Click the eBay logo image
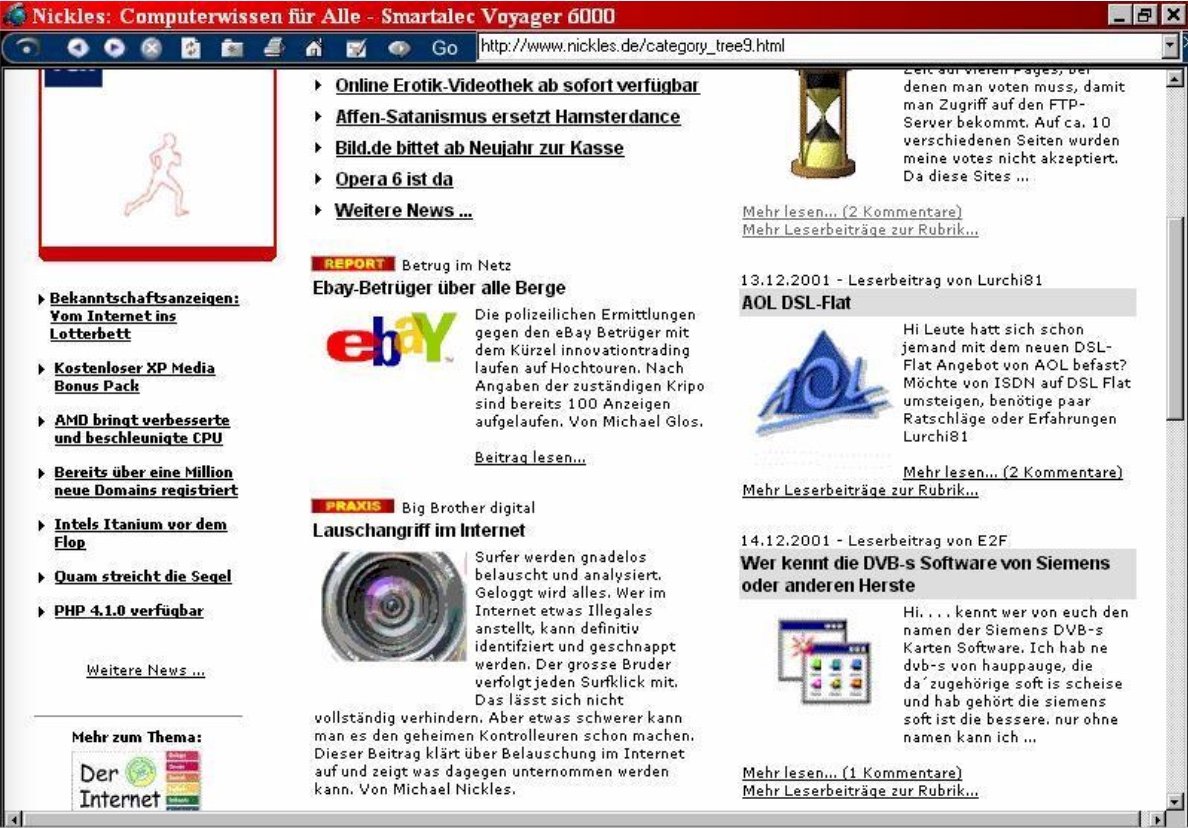Image resolution: width=1188 pixels, height=828 pixels. [x=391, y=338]
